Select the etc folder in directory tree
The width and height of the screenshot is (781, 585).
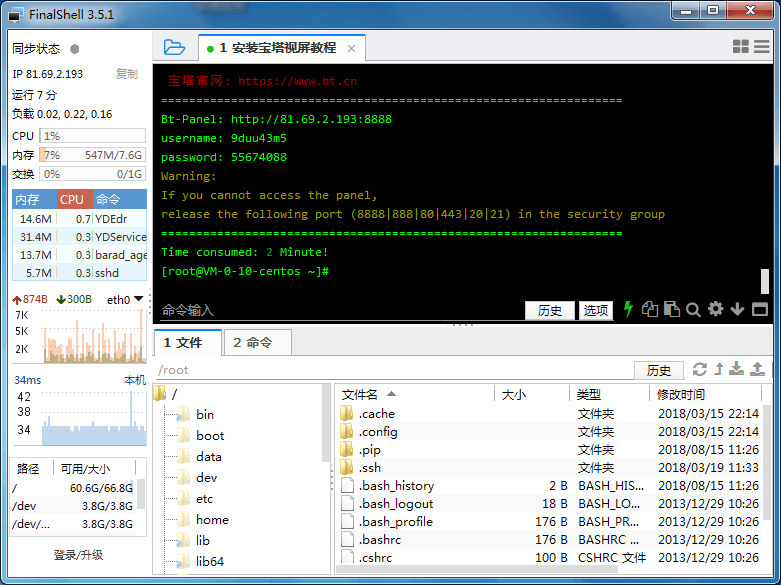(x=204, y=499)
